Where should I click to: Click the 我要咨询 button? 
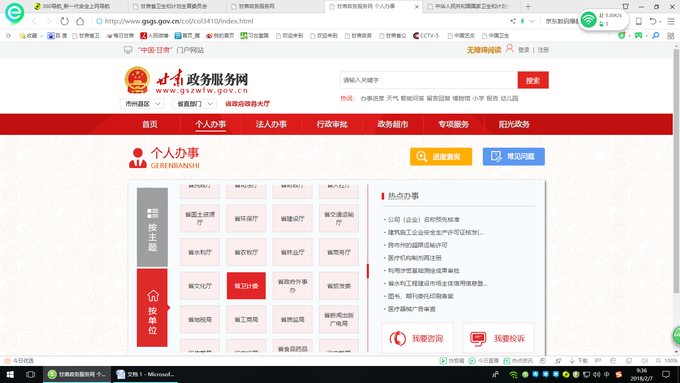click(x=418, y=338)
